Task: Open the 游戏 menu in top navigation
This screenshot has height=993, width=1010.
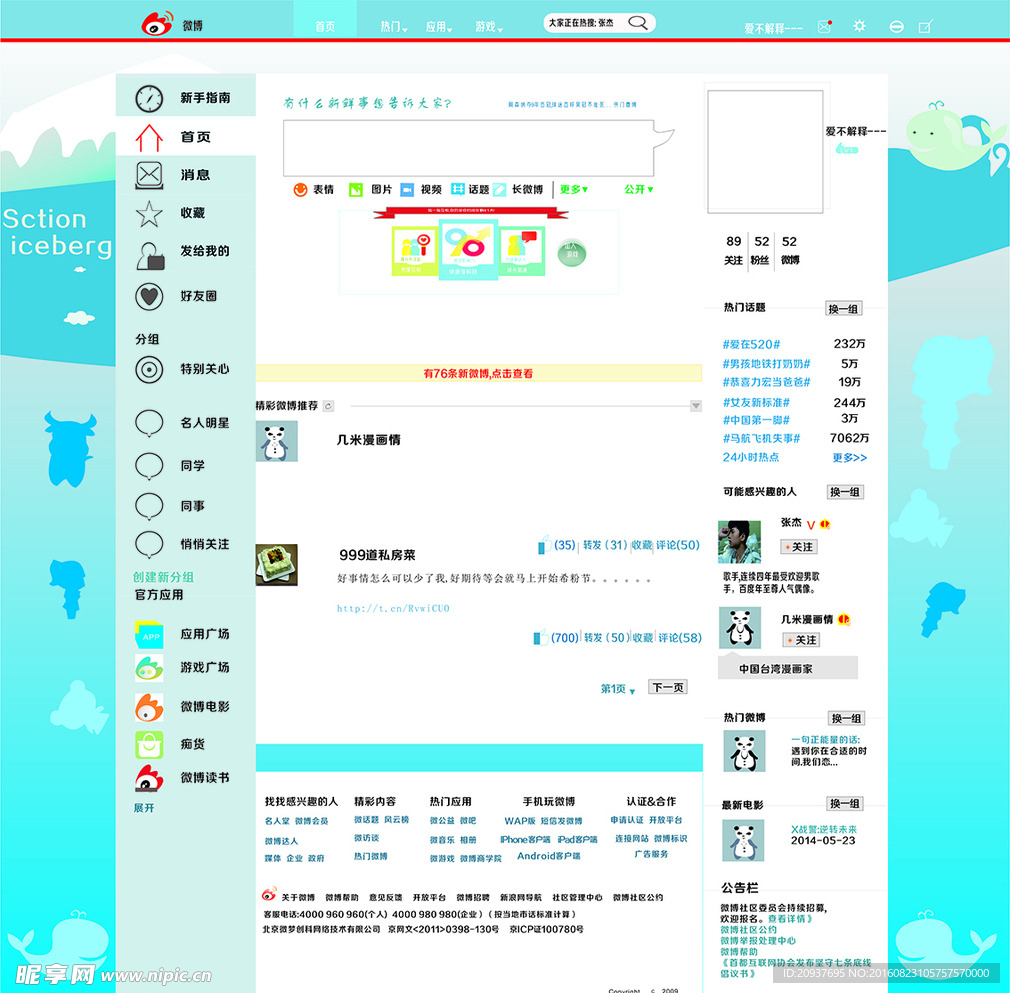Action: (489, 27)
